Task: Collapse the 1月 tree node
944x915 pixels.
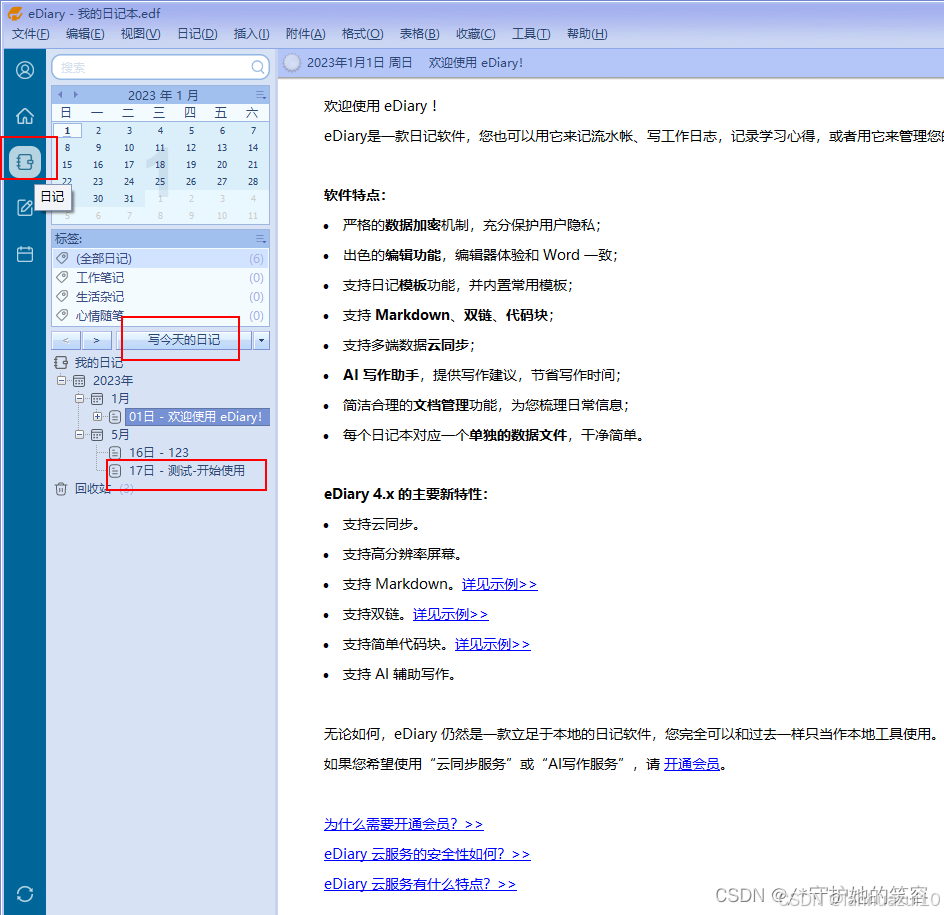Action: coord(79,399)
